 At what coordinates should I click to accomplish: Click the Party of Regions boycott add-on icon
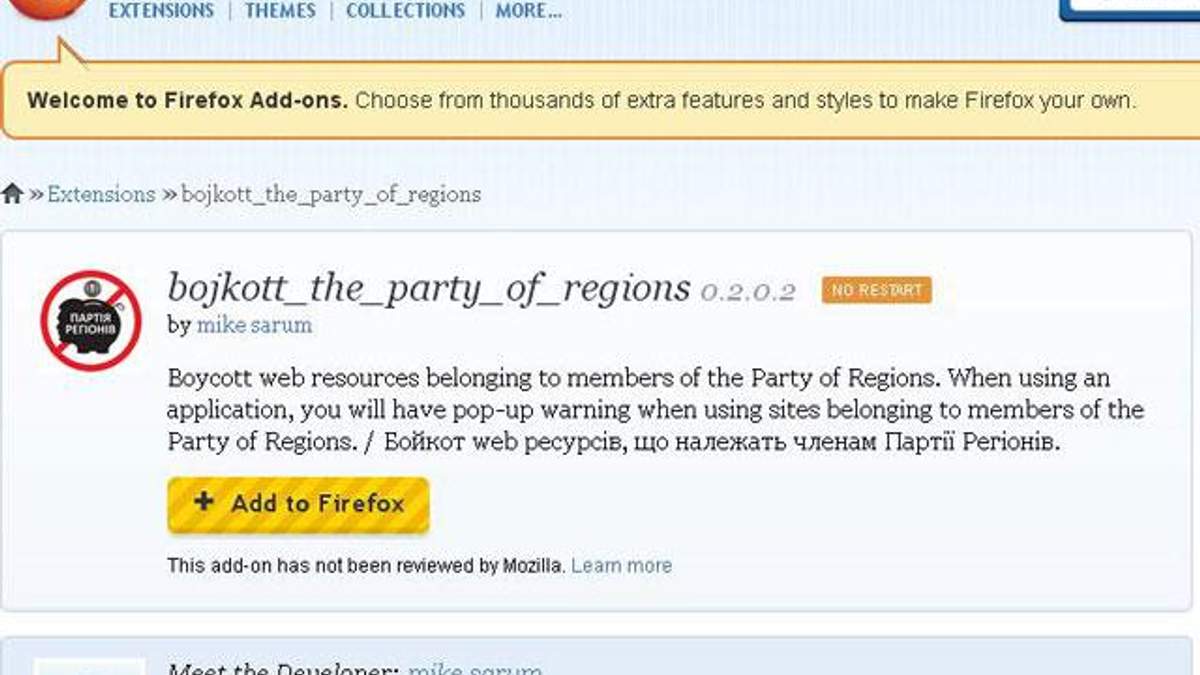[x=91, y=321]
